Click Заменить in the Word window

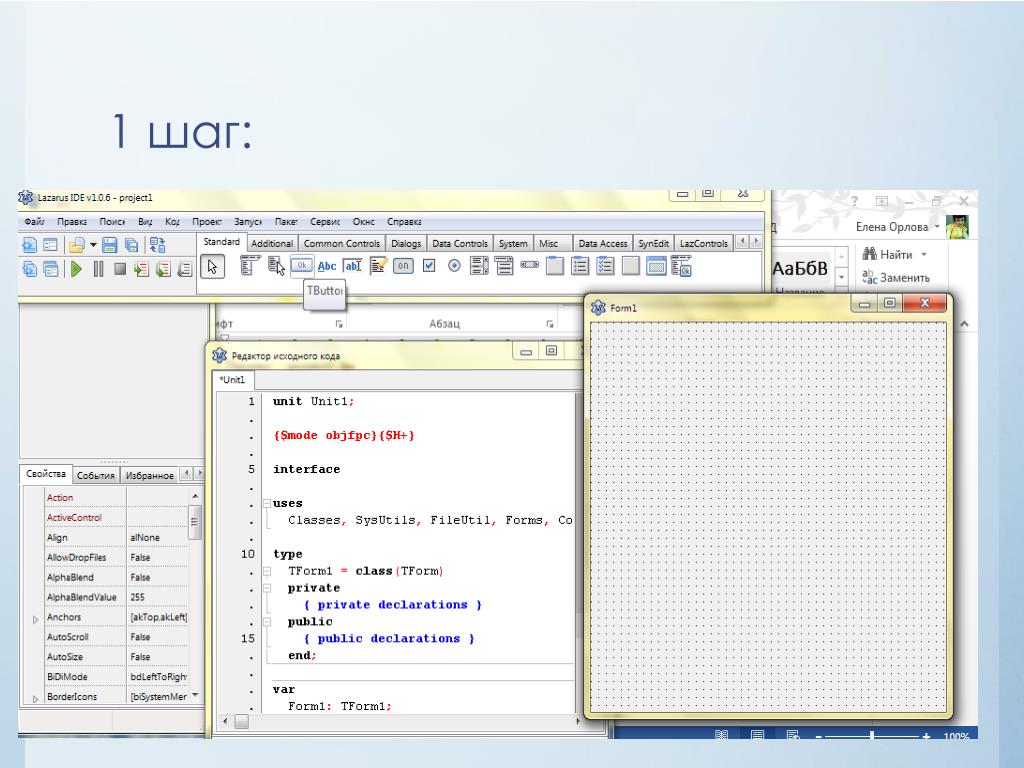pos(895,278)
